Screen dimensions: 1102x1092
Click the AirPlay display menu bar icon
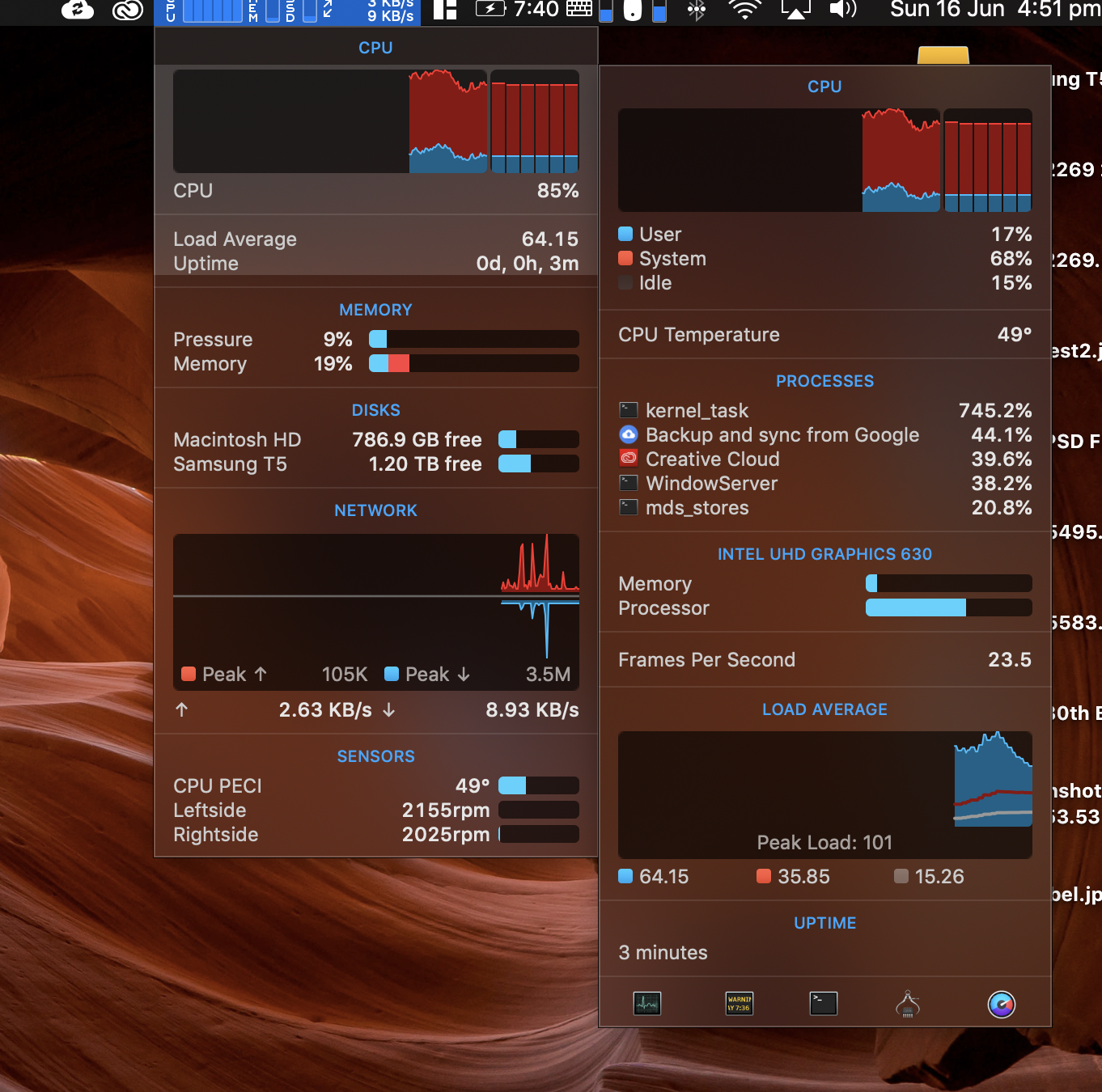coord(795,10)
